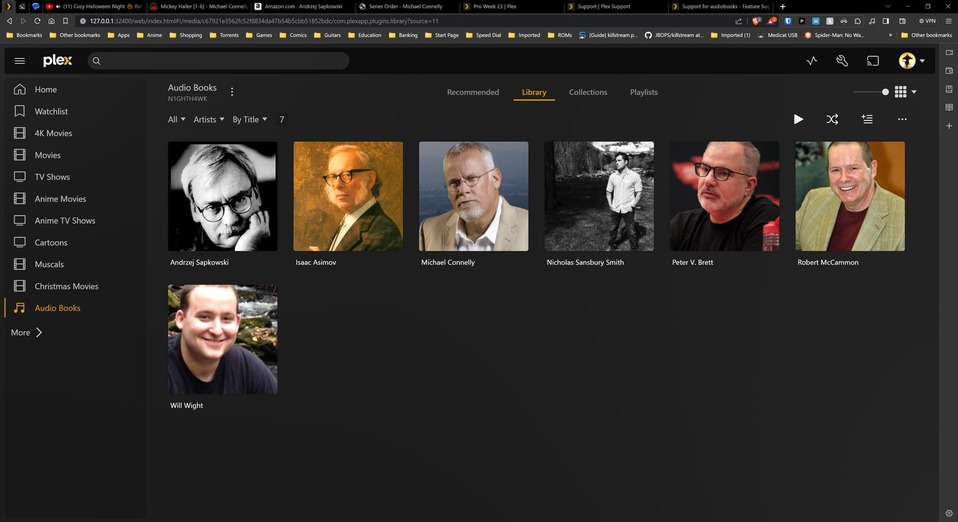Open the JBOPS/killstream bookmark

(x=675, y=35)
